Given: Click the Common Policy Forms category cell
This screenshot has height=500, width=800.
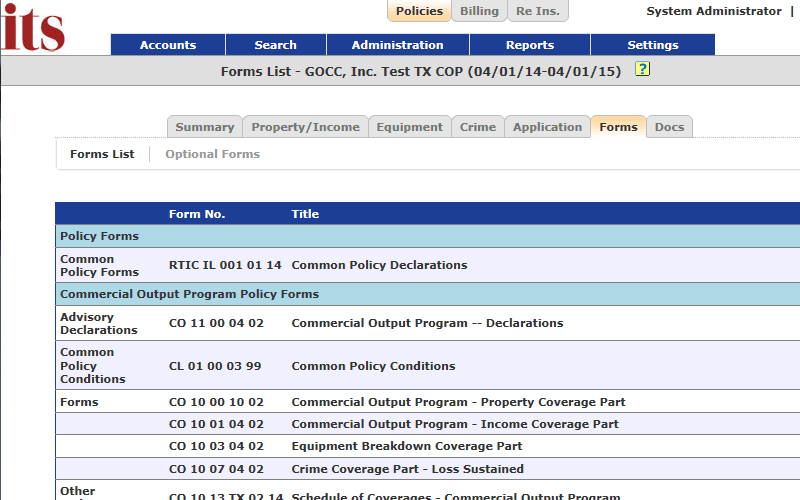Looking at the screenshot, I should tap(99, 265).
